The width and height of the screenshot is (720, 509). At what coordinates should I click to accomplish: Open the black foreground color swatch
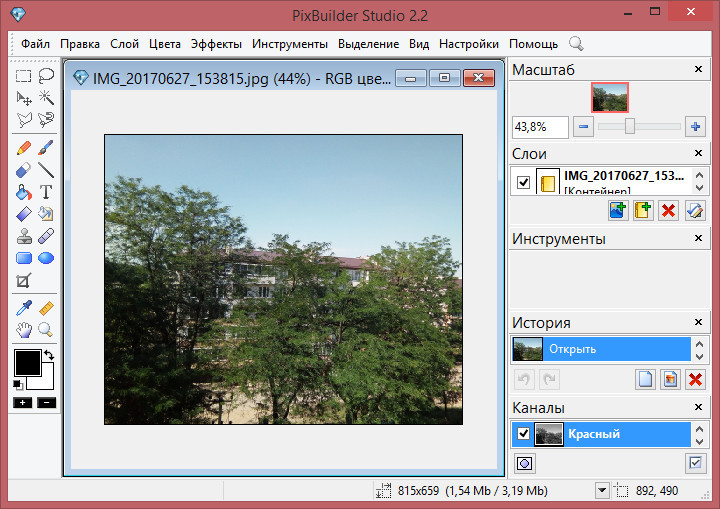tap(27, 363)
